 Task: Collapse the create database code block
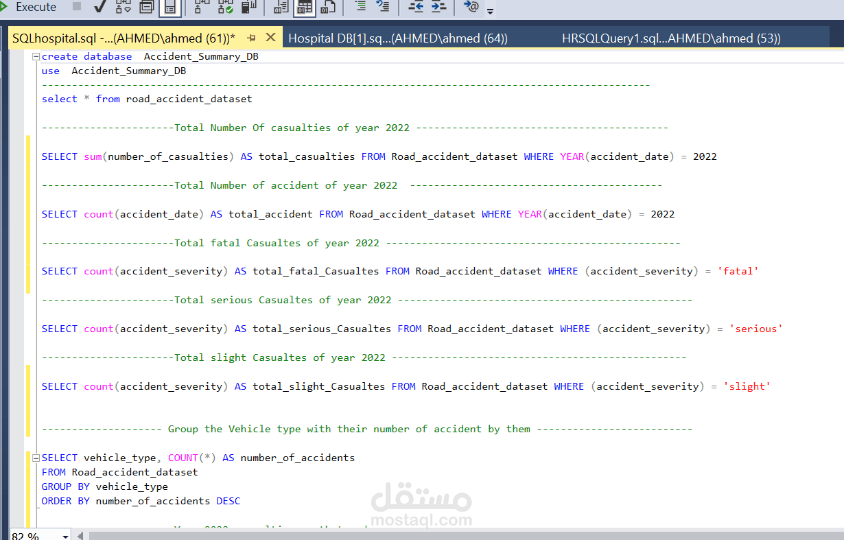[x=36, y=57]
